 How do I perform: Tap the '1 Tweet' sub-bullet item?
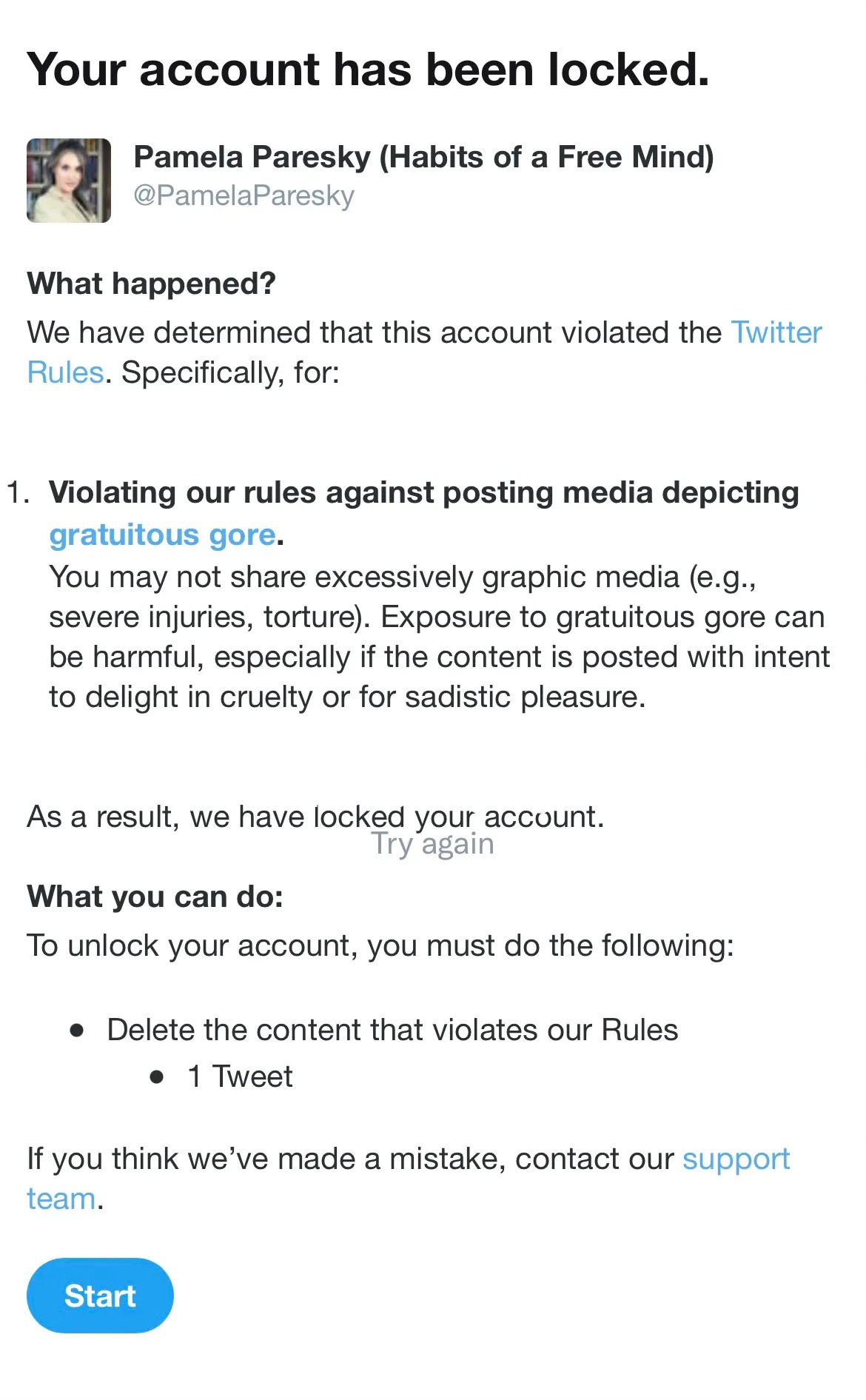pyautogui.click(x=240, y=1076)
